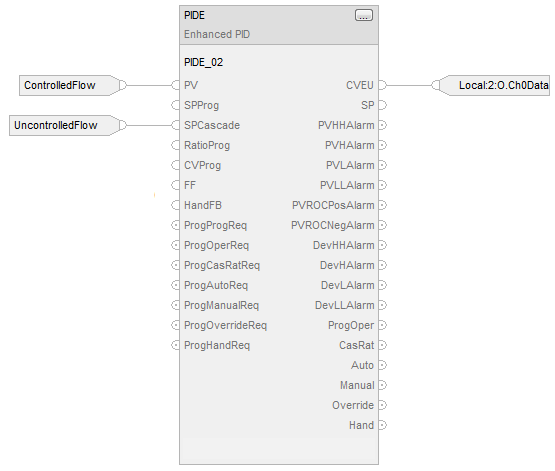Select the Local:2:O.Ch0Data output reference
555x471 pixels.
click(494, 85)
